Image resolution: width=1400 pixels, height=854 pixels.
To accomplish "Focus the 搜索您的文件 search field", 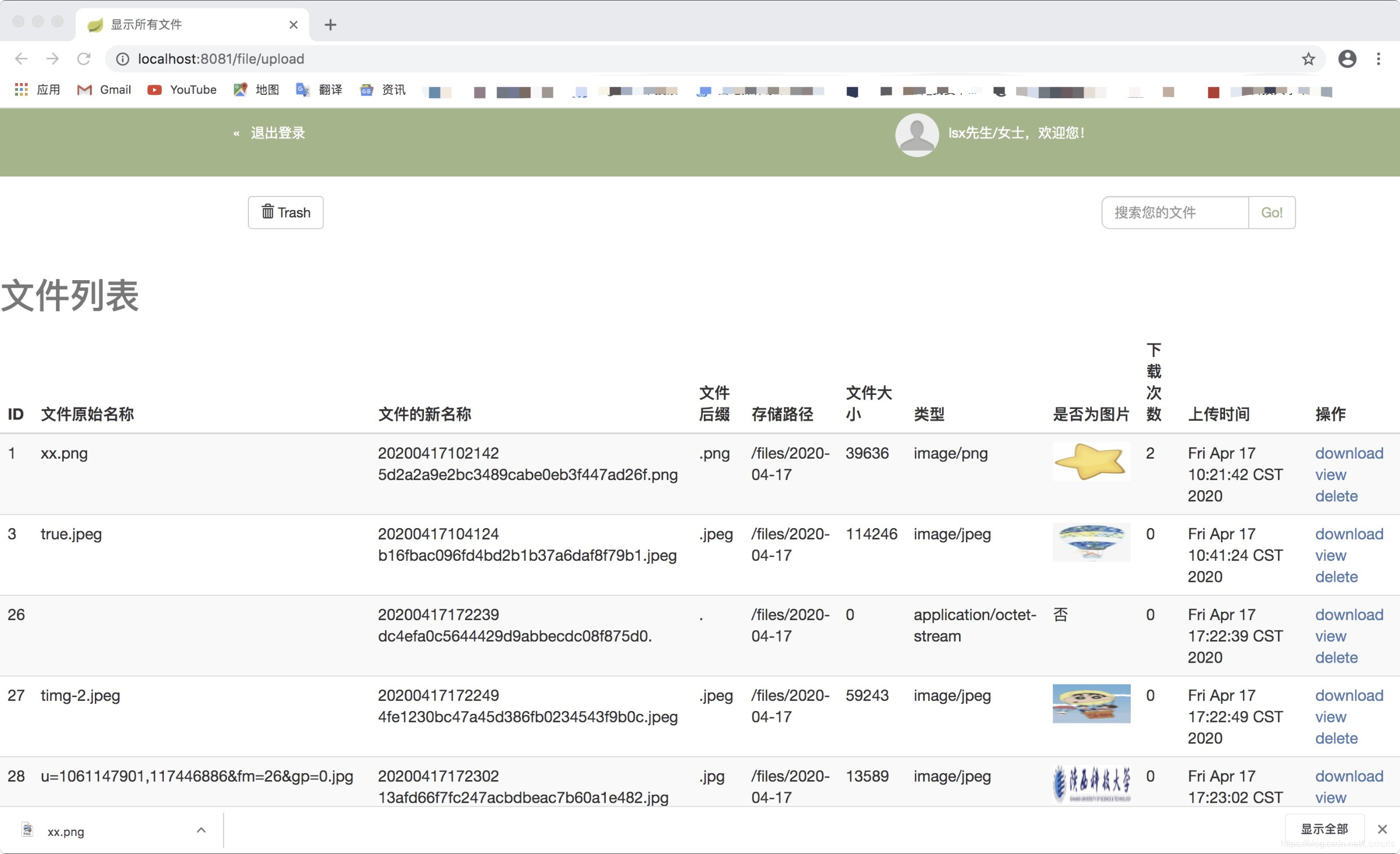I will click(x=1174, y=212).
